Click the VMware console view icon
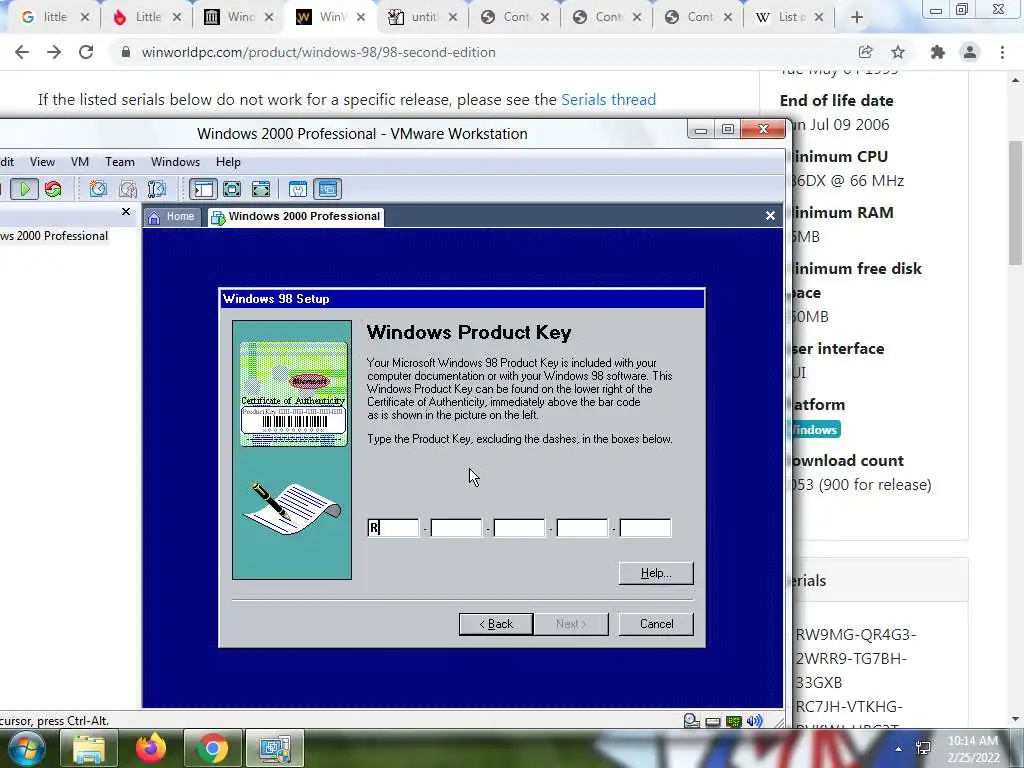Image resolution: width=1024 pixels, height=768 pixels. (x=327, y=189)
